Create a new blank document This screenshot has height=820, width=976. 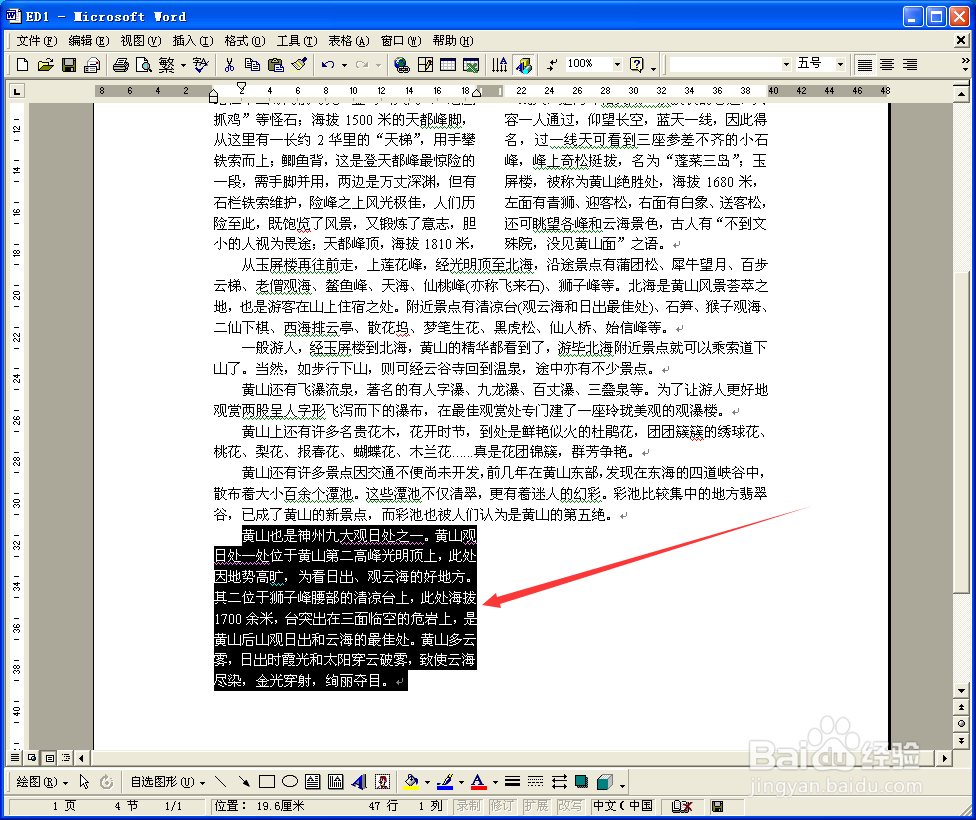21,64
